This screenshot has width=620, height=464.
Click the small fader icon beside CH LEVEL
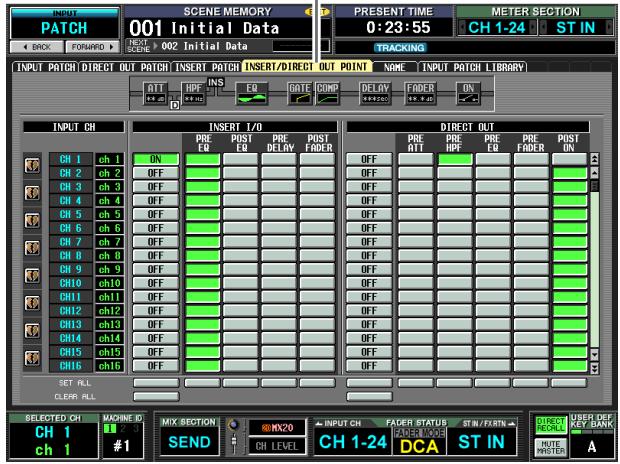pyautogui.click(x=234, y=444)
